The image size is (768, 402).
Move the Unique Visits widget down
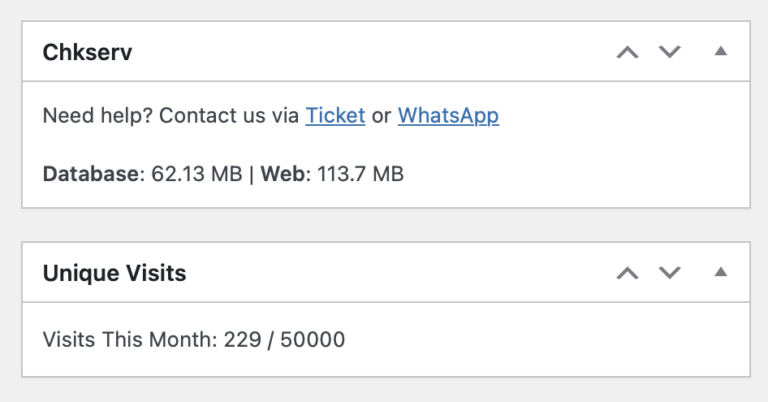[x=670, y=272]
